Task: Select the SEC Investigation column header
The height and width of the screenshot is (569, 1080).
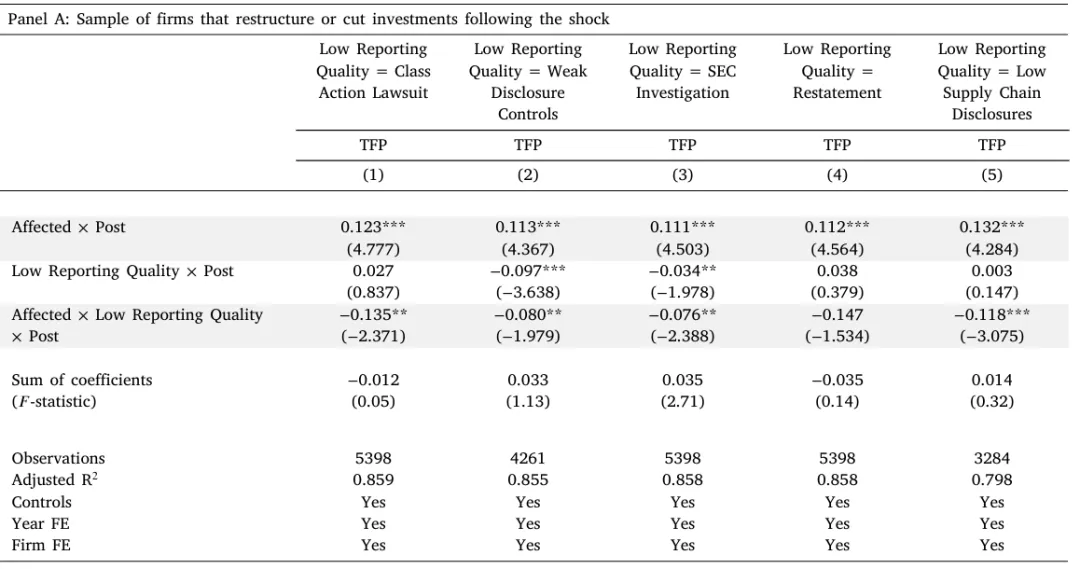Action: pyautogui.click(x=682, y=71)
